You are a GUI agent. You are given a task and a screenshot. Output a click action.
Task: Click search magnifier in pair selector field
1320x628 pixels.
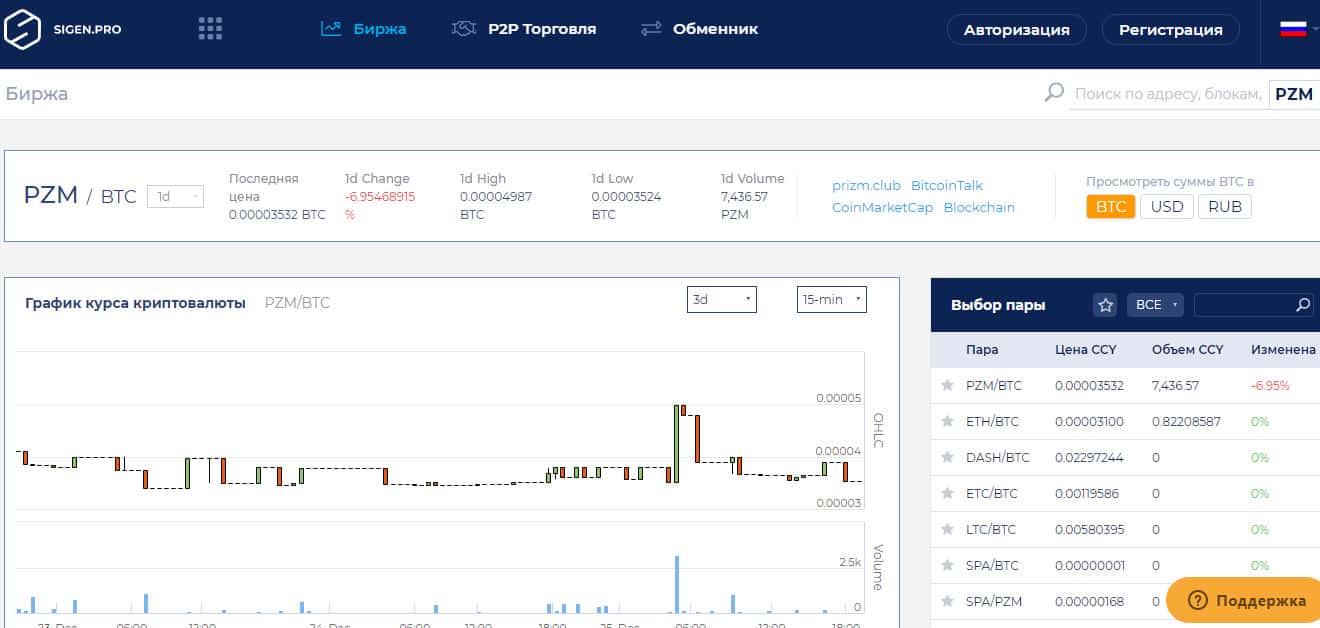coord(1302,305)
